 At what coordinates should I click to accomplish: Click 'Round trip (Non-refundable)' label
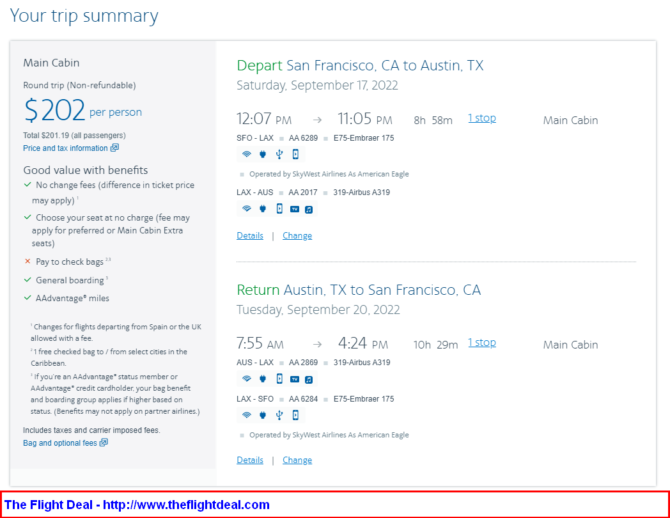tap(79, 85)
